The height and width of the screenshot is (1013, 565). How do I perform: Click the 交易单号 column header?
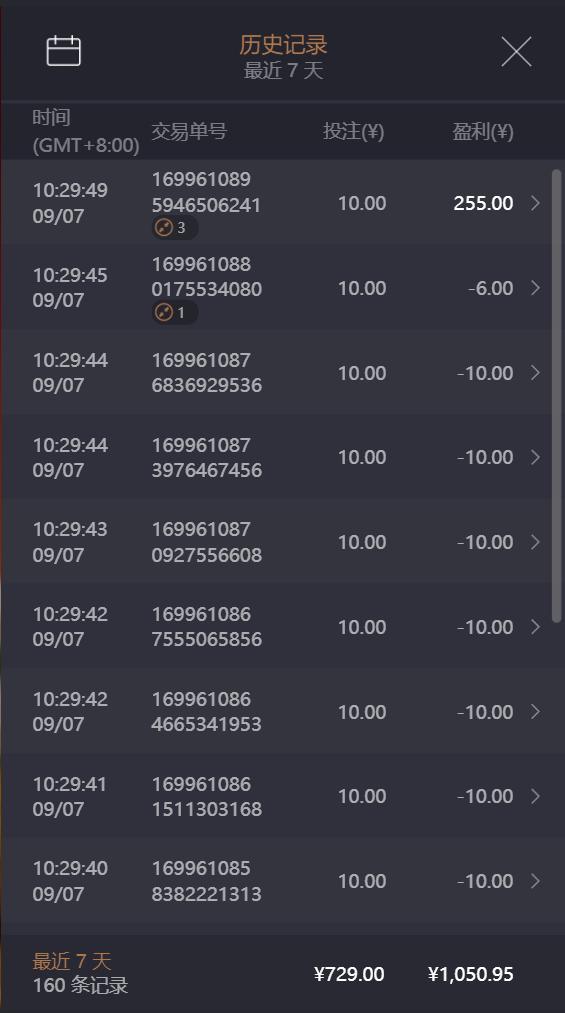(x=189, y=132)
